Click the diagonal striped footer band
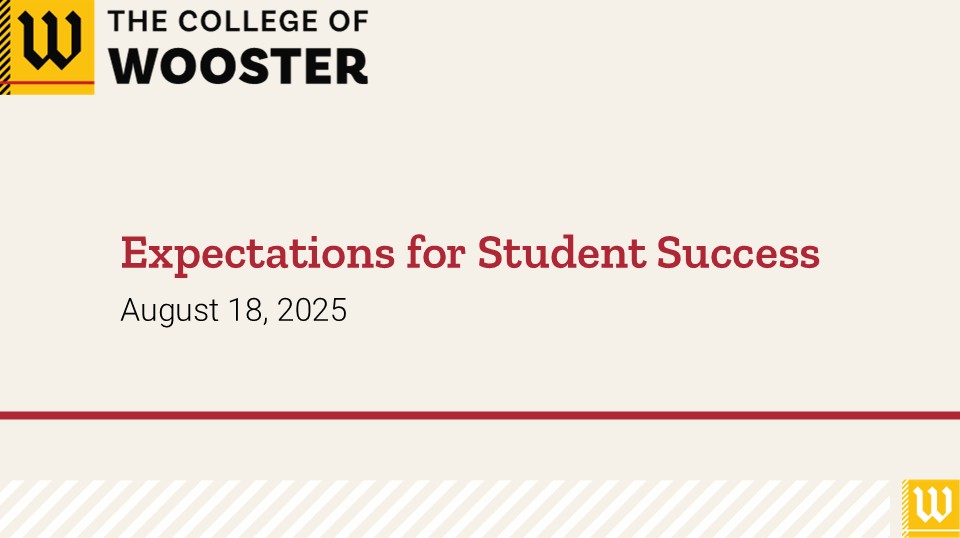Viewport: 960px width, 538px height. pos(445,509)
